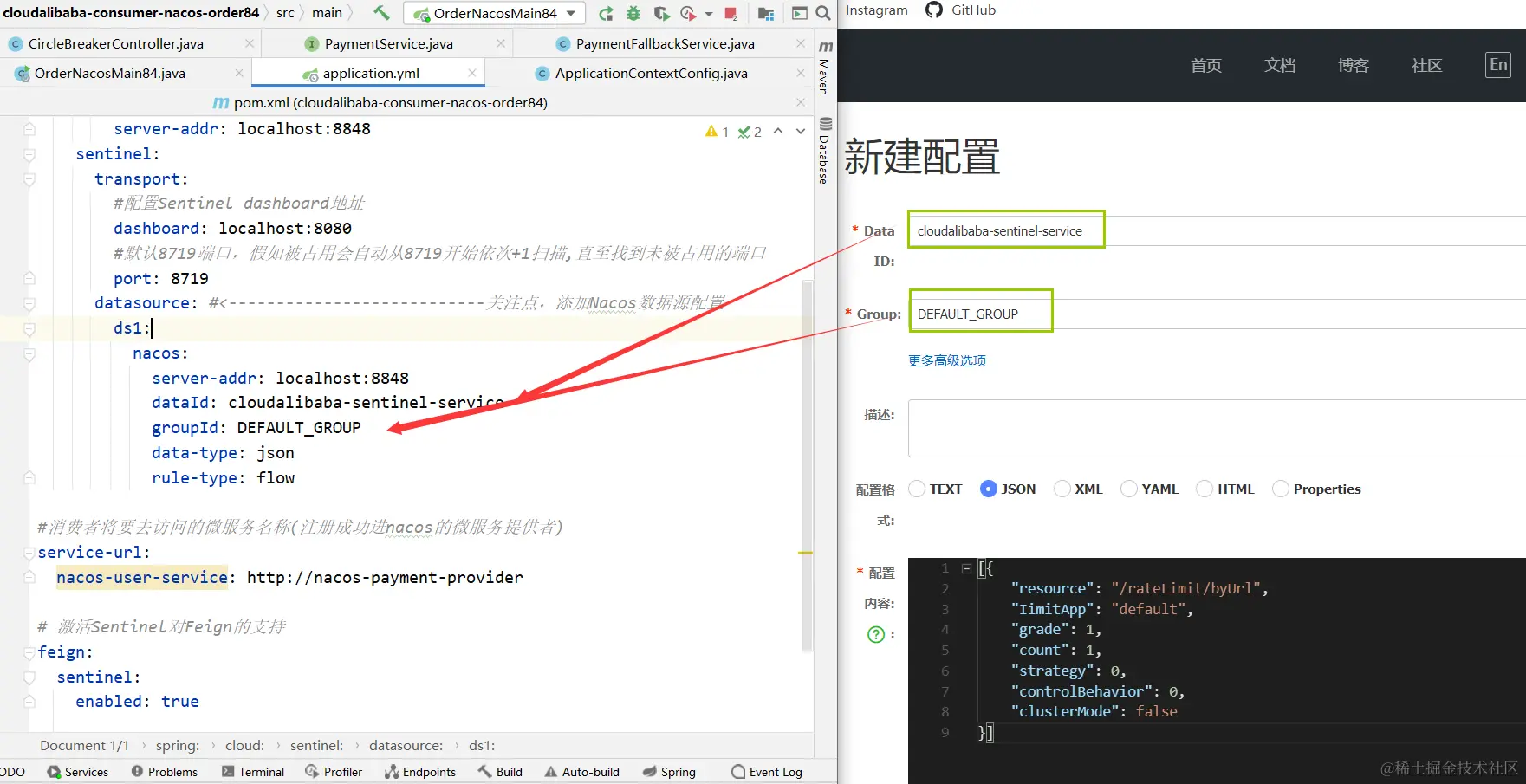Click the Group input field
1526x784 pixels.
pyautogui.click(x=1217, y=314)
